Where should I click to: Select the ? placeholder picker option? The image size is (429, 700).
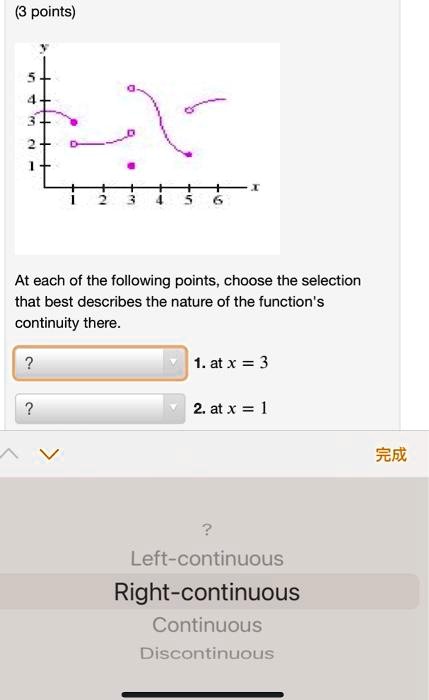pyautogui.click(x=207, y=529)
